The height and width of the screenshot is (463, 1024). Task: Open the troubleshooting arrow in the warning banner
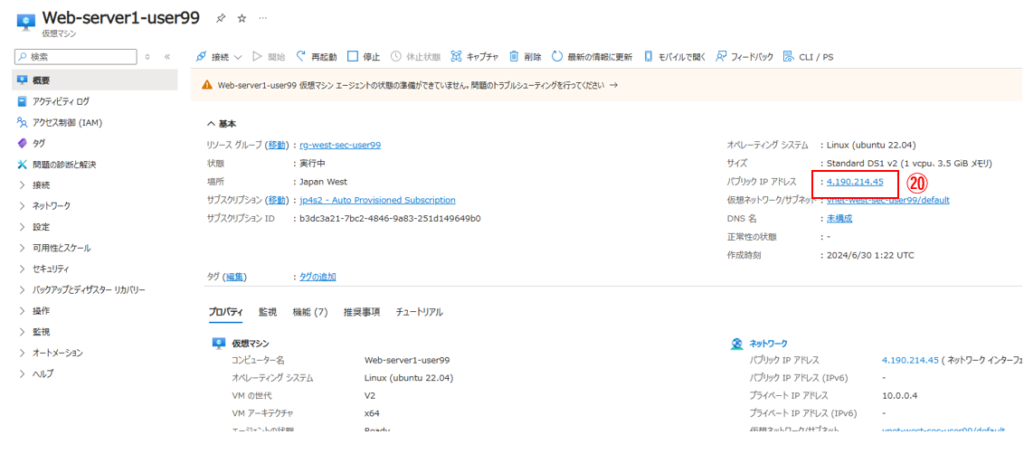tap(613, 85)
